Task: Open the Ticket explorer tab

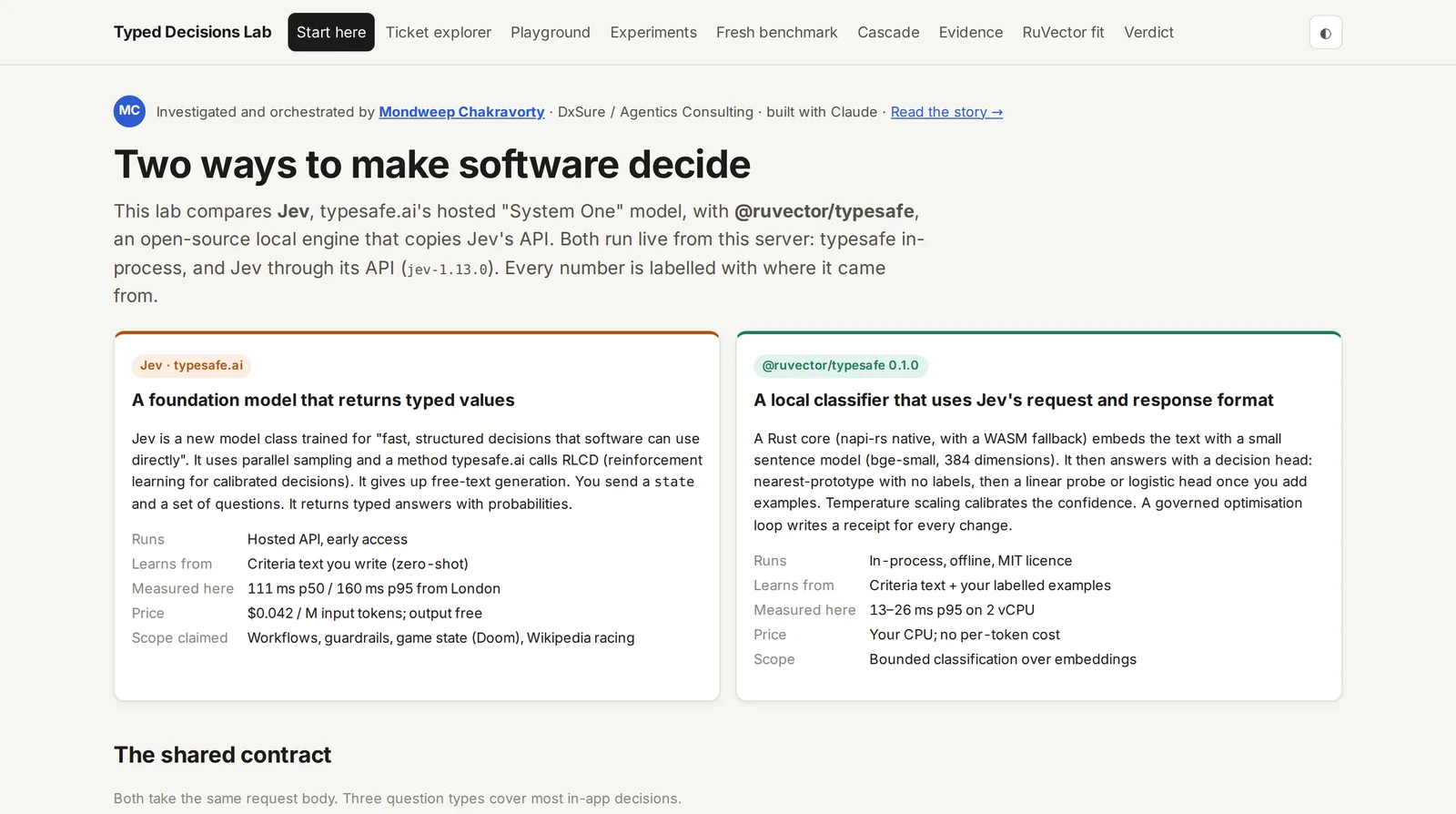Action: 439,32
